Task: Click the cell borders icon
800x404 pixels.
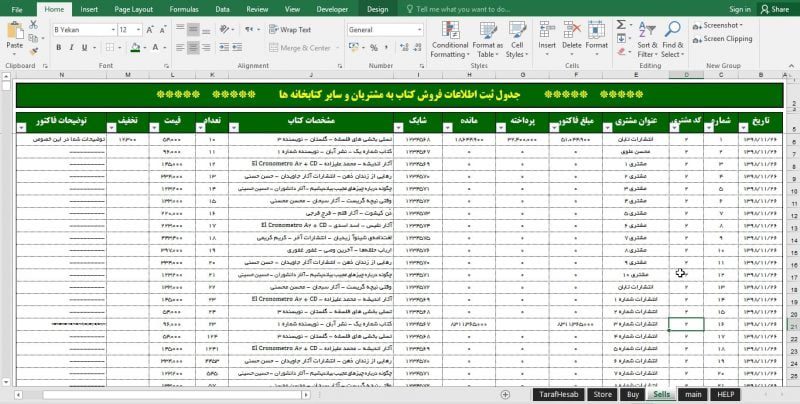Action: pyautogui.click(x=110, y=47)
